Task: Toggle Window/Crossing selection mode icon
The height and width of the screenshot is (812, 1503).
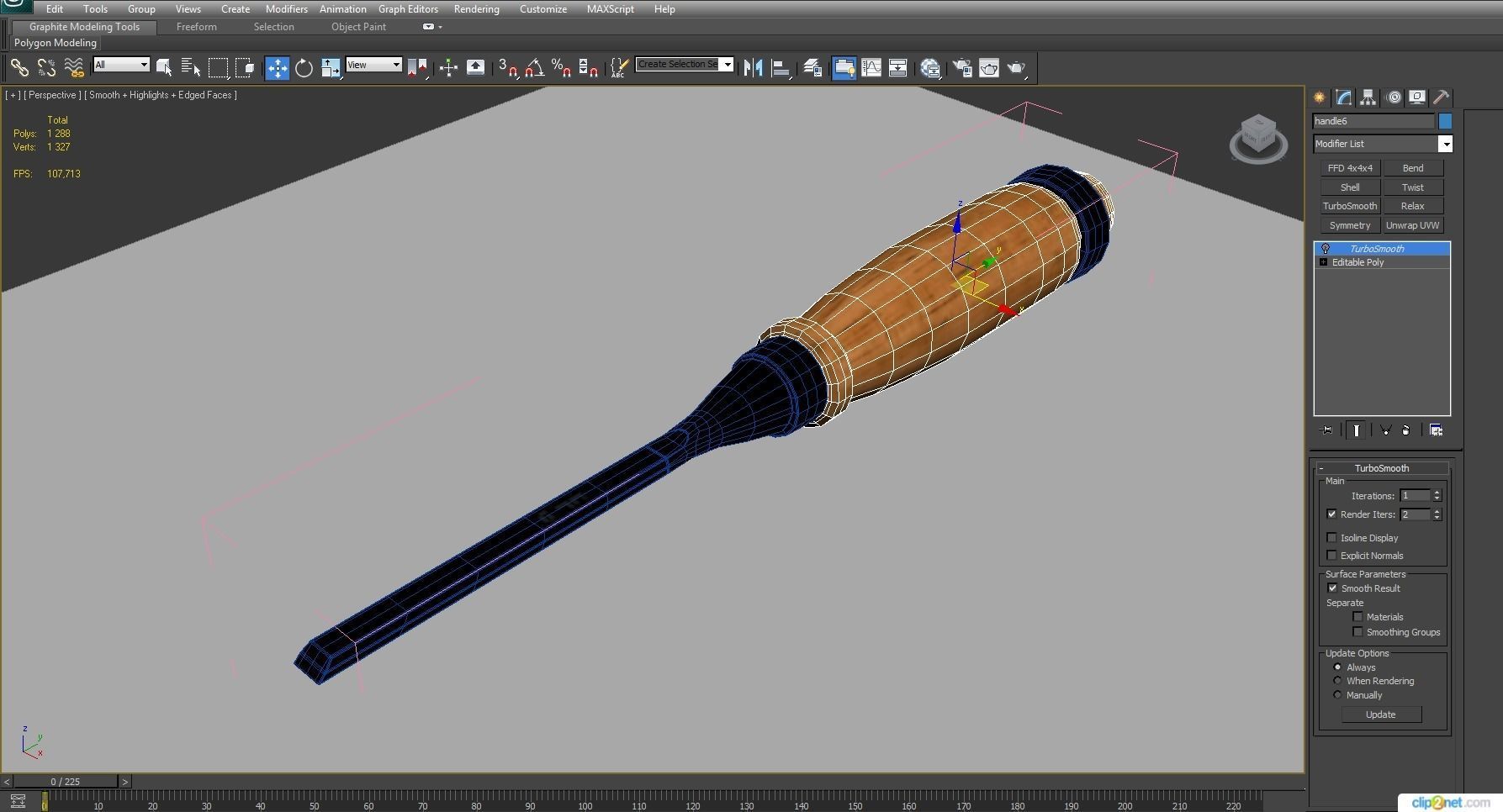Action: 245,68
